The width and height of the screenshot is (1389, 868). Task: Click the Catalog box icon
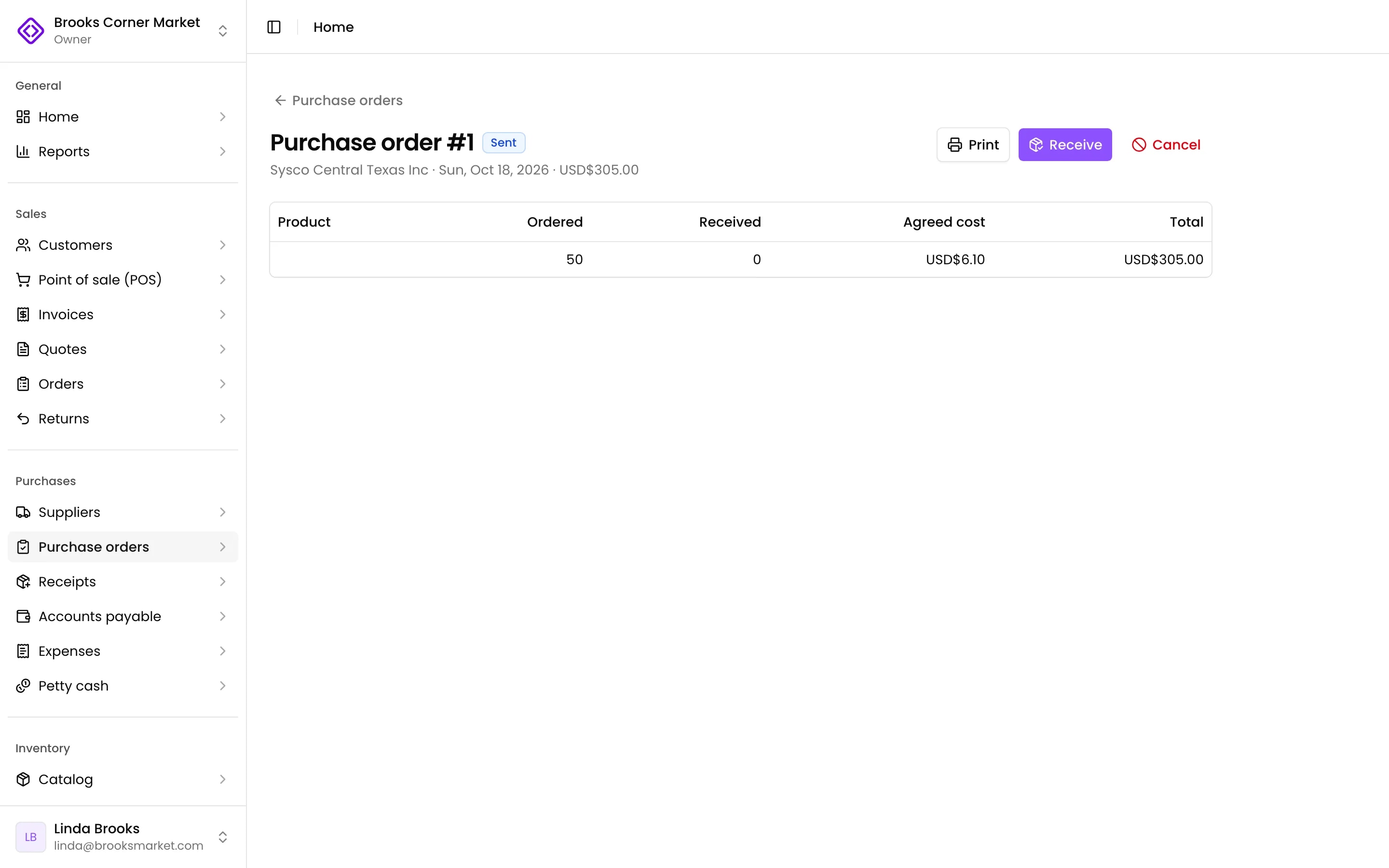tap(23, 779)
